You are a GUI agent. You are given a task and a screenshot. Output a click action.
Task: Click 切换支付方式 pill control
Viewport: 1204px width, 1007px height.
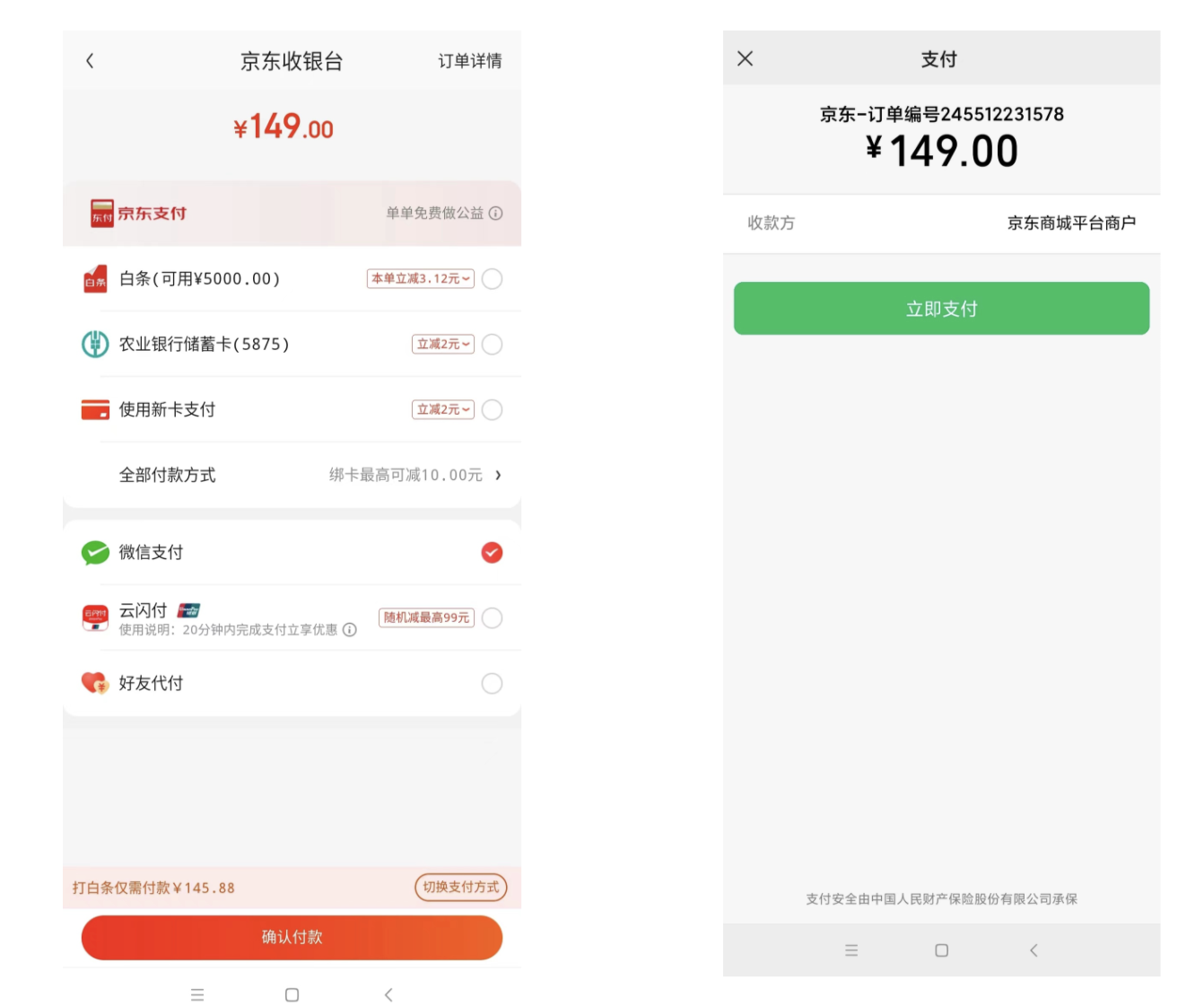[460, 888]
